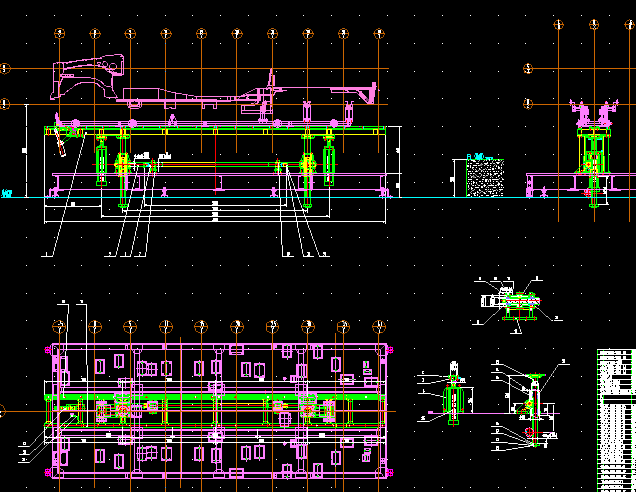Select the white angled lever at fixture end

point(60,142)
